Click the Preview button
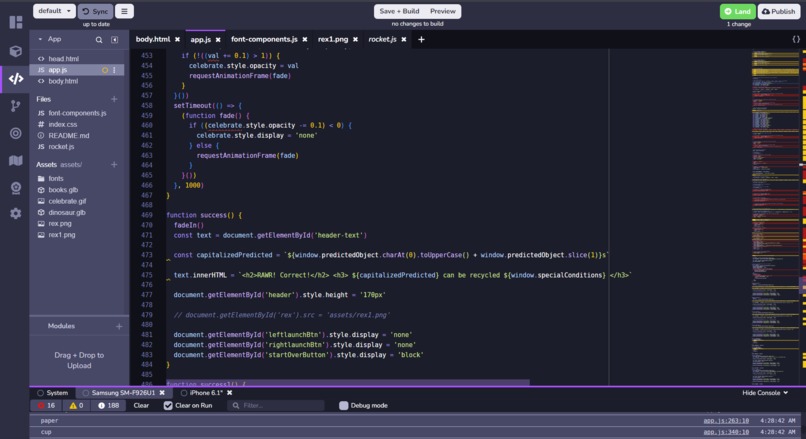806x439 pixels. [x=443, y=11]
